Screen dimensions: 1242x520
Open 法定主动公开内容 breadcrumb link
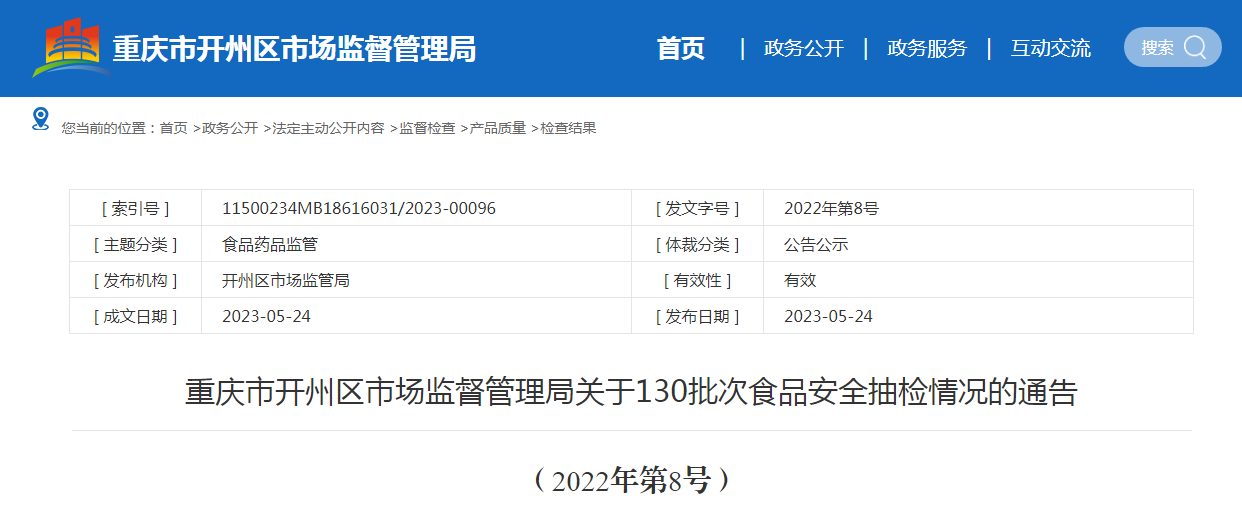328,128
